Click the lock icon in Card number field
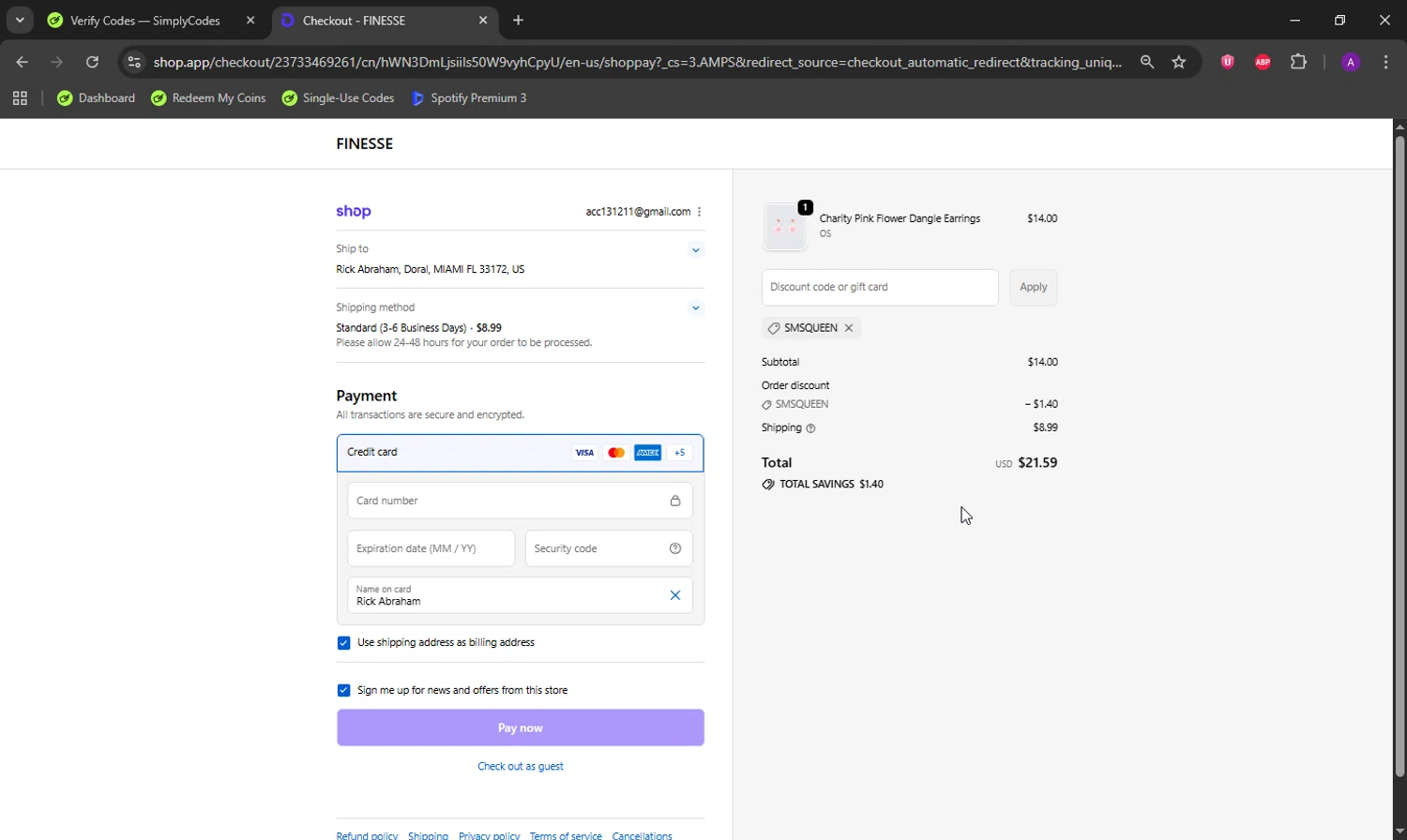The image size is (1407, 840). (674, 501)
